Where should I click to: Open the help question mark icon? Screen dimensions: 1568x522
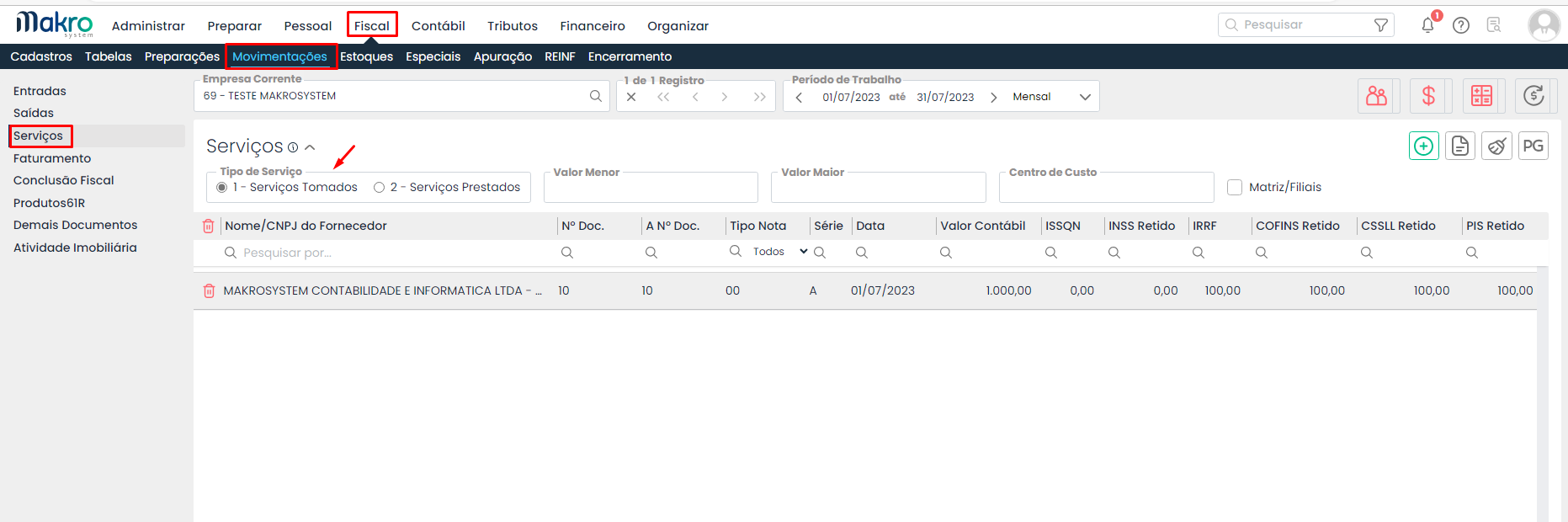pyautogui.click(x=1461, y=25)
